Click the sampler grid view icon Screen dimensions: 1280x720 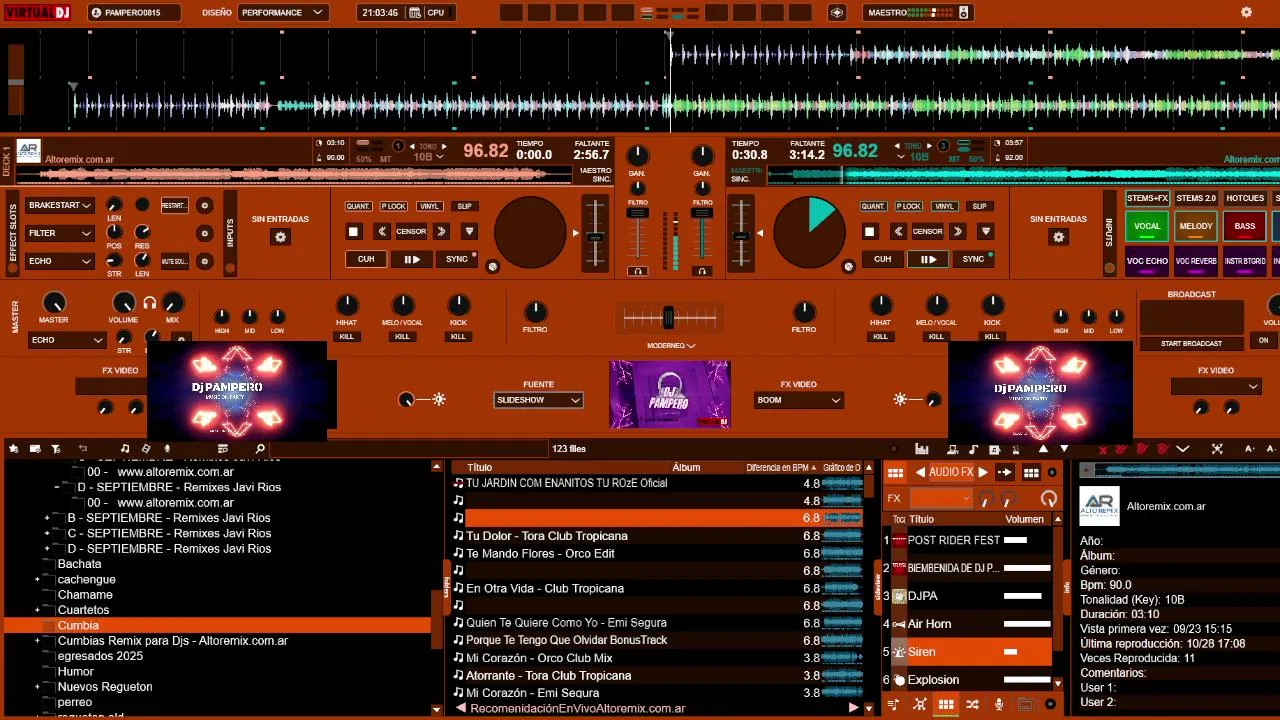[946, 705]
